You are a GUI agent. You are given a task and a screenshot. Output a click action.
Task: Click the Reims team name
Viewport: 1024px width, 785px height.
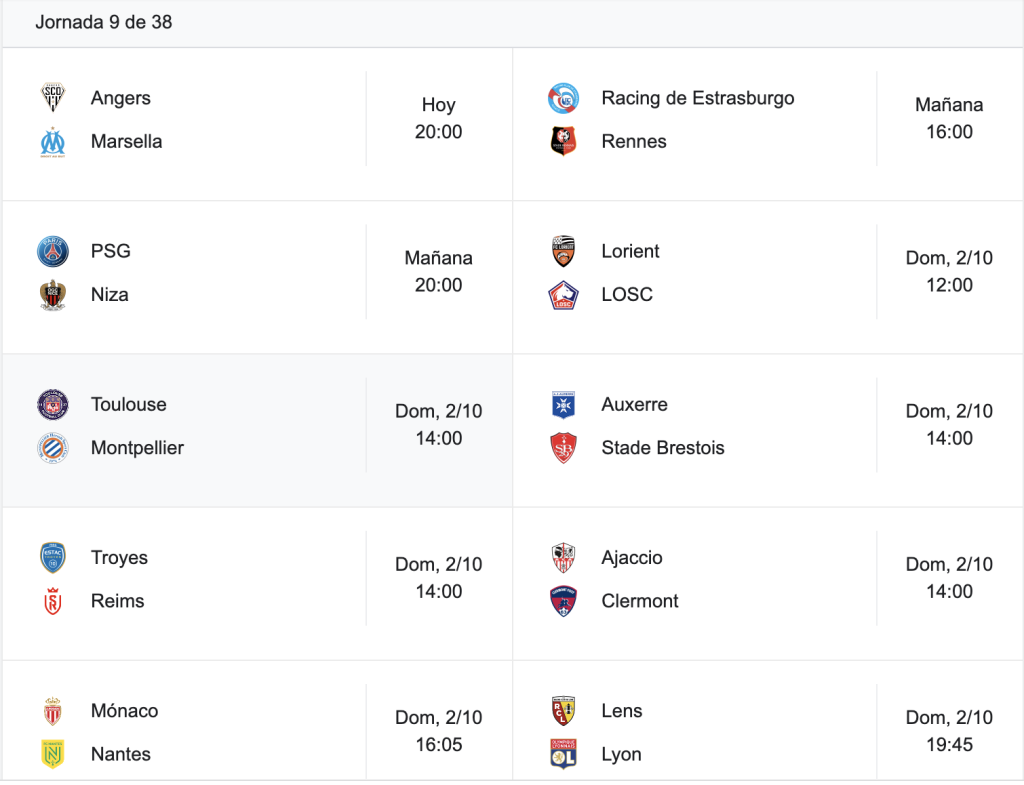tap(118, 601)
